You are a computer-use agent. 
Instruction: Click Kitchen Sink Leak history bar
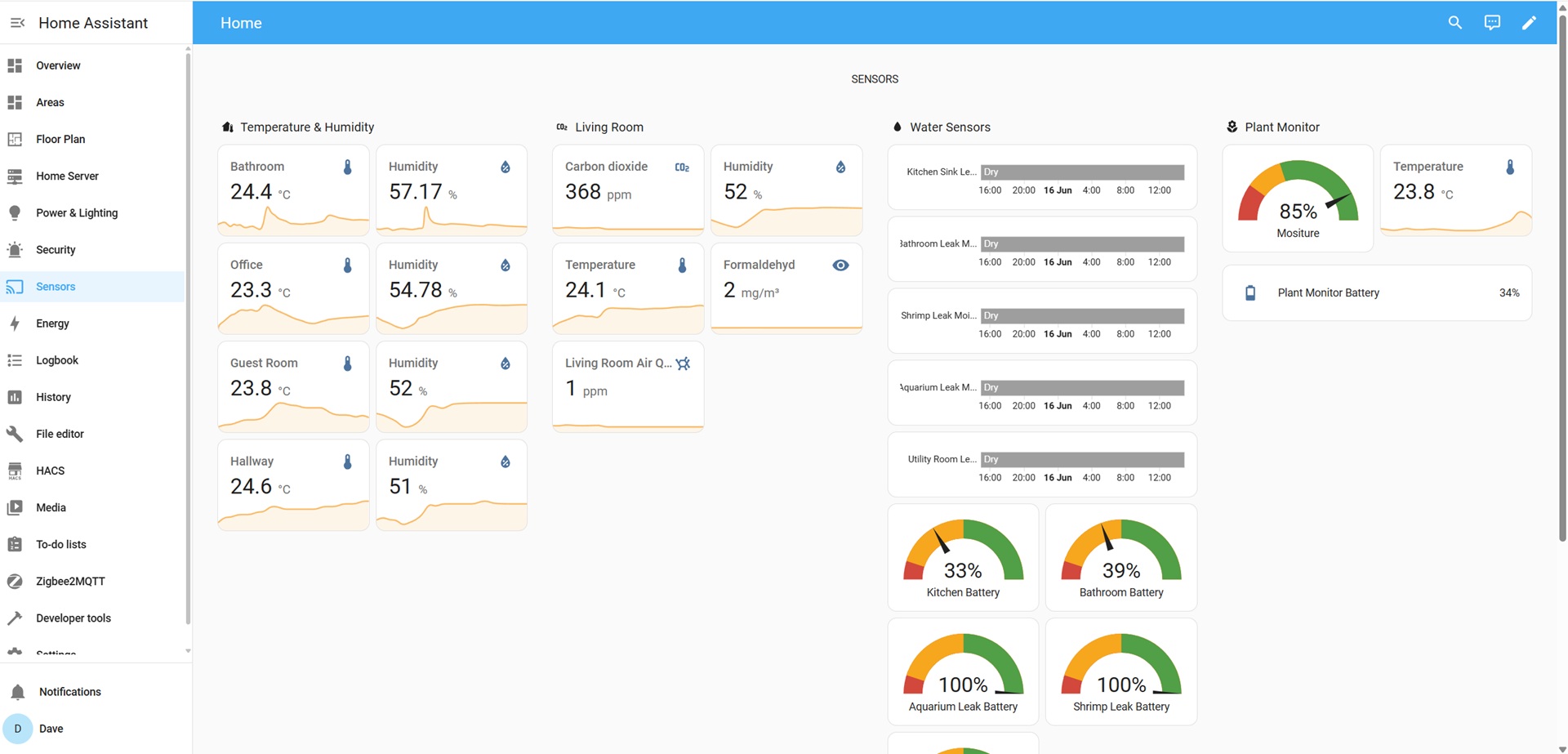[x=1082, y=172]
